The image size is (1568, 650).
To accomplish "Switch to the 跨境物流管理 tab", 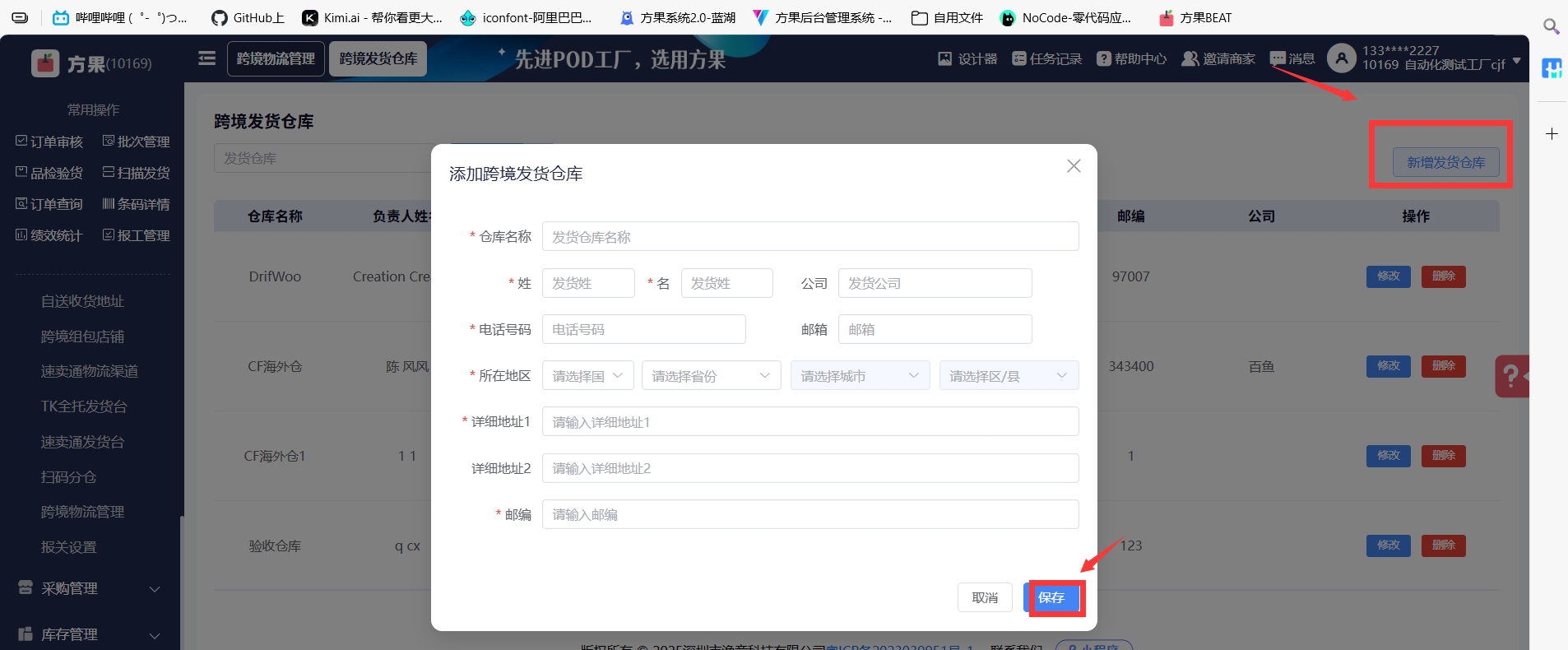I will 276,58.
